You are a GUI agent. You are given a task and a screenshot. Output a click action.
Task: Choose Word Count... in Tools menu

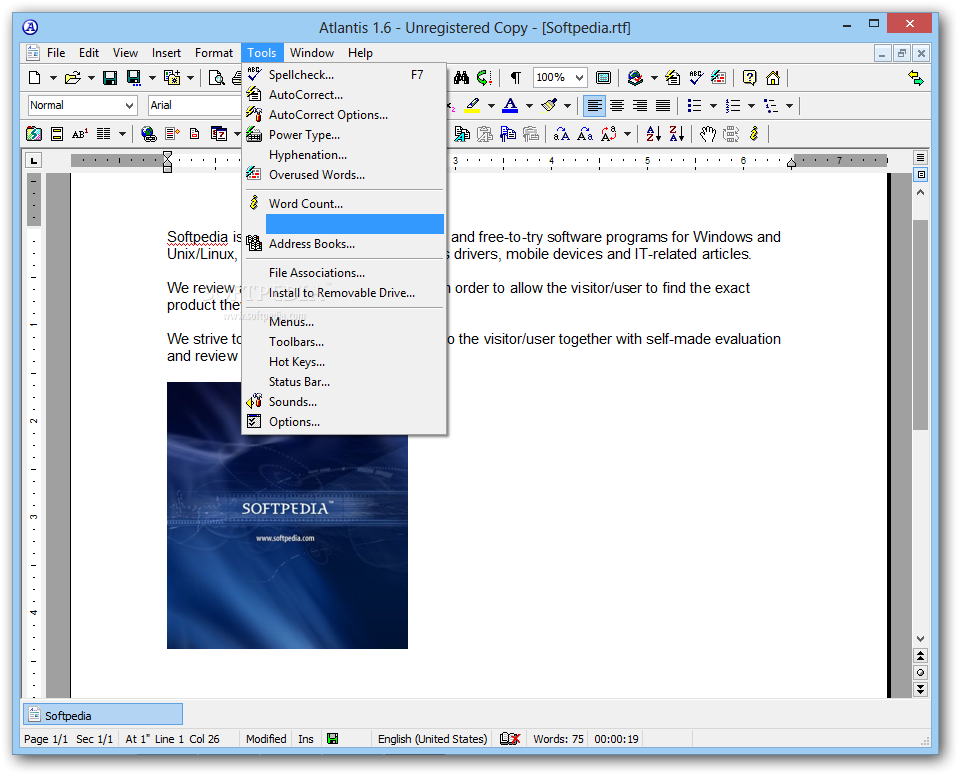(344, 204)
